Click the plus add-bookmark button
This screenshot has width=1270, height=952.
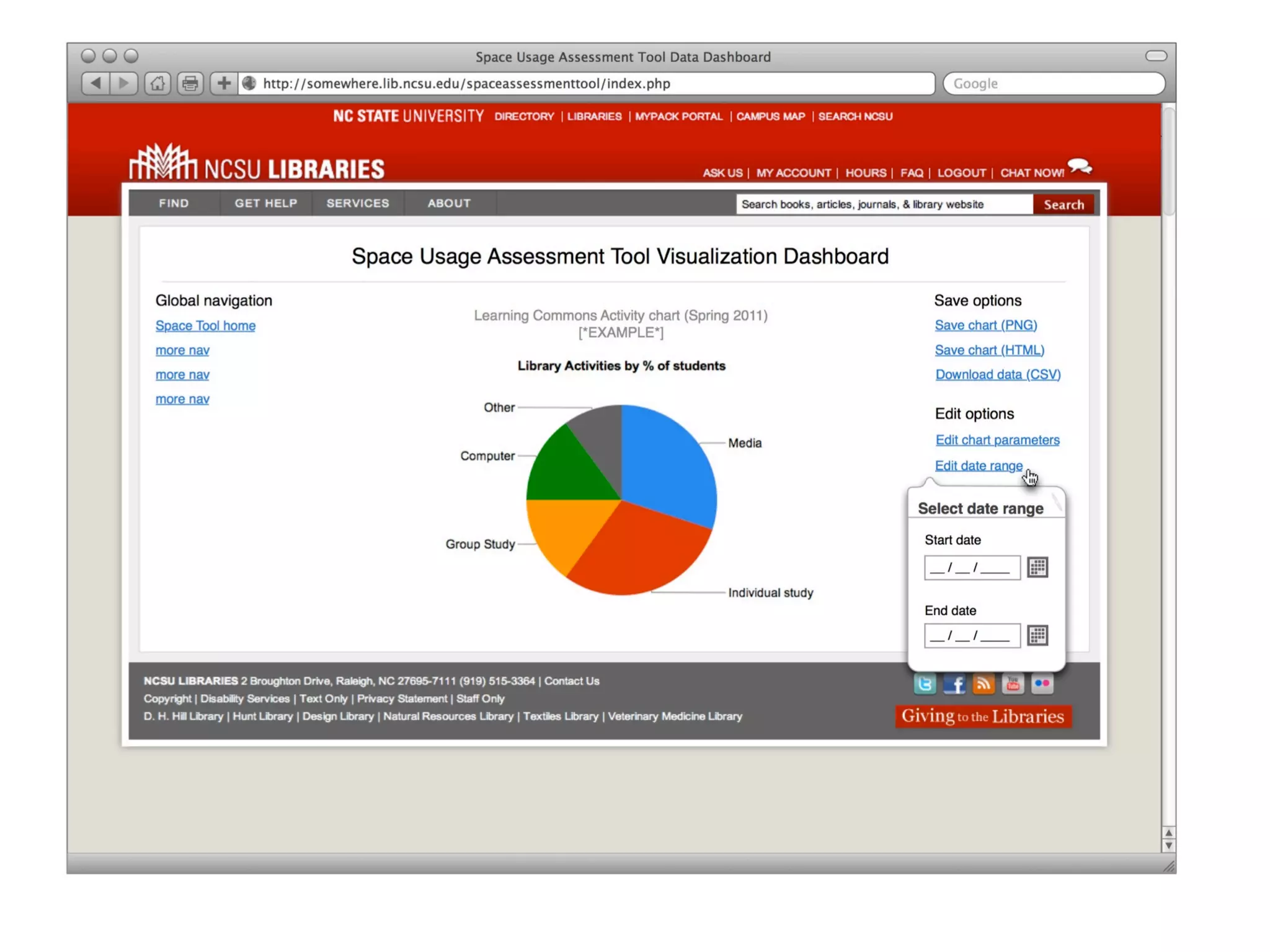(224, 83)
